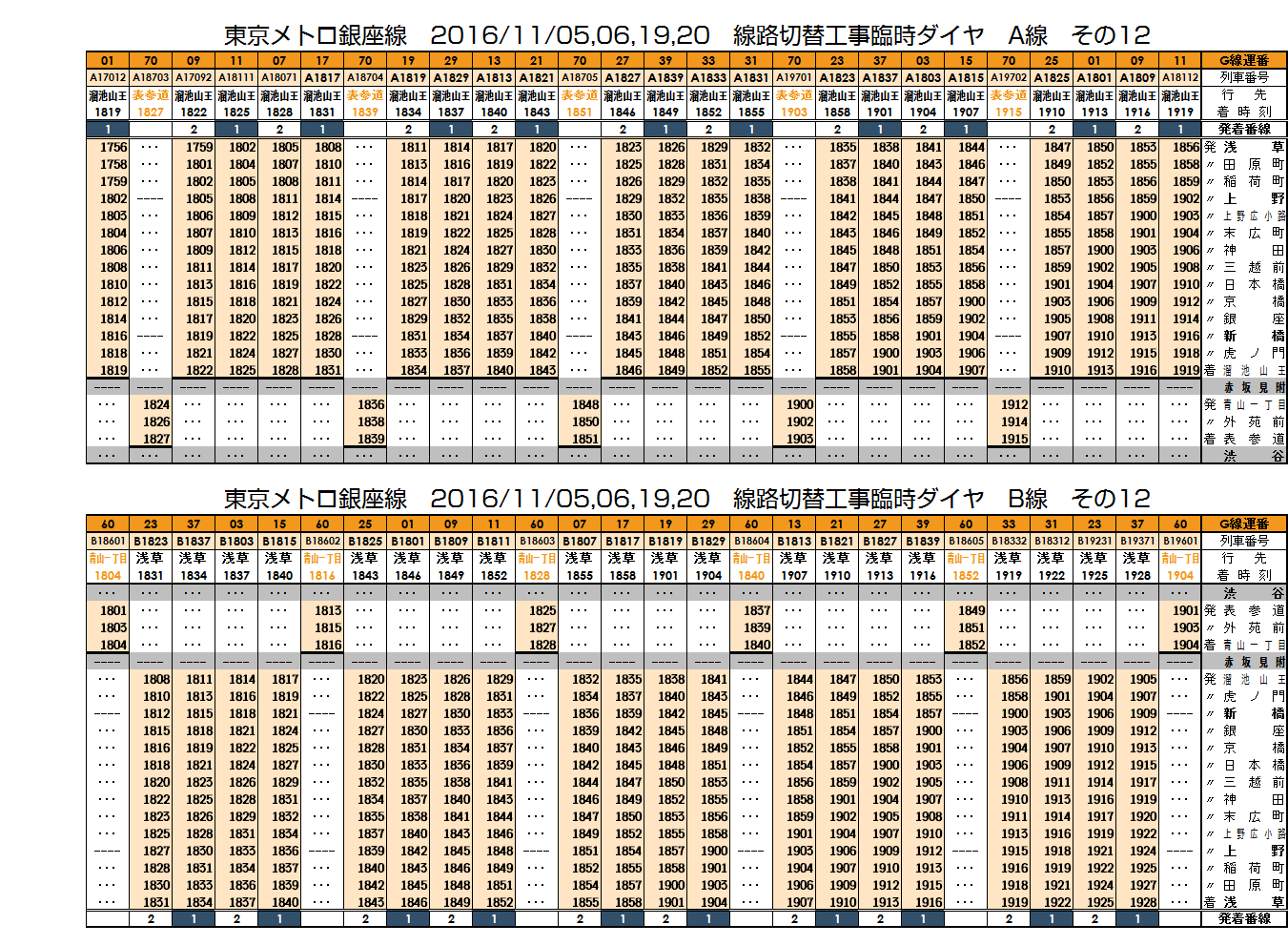
Task: Select train number B1825
Action: click(365, 541)
